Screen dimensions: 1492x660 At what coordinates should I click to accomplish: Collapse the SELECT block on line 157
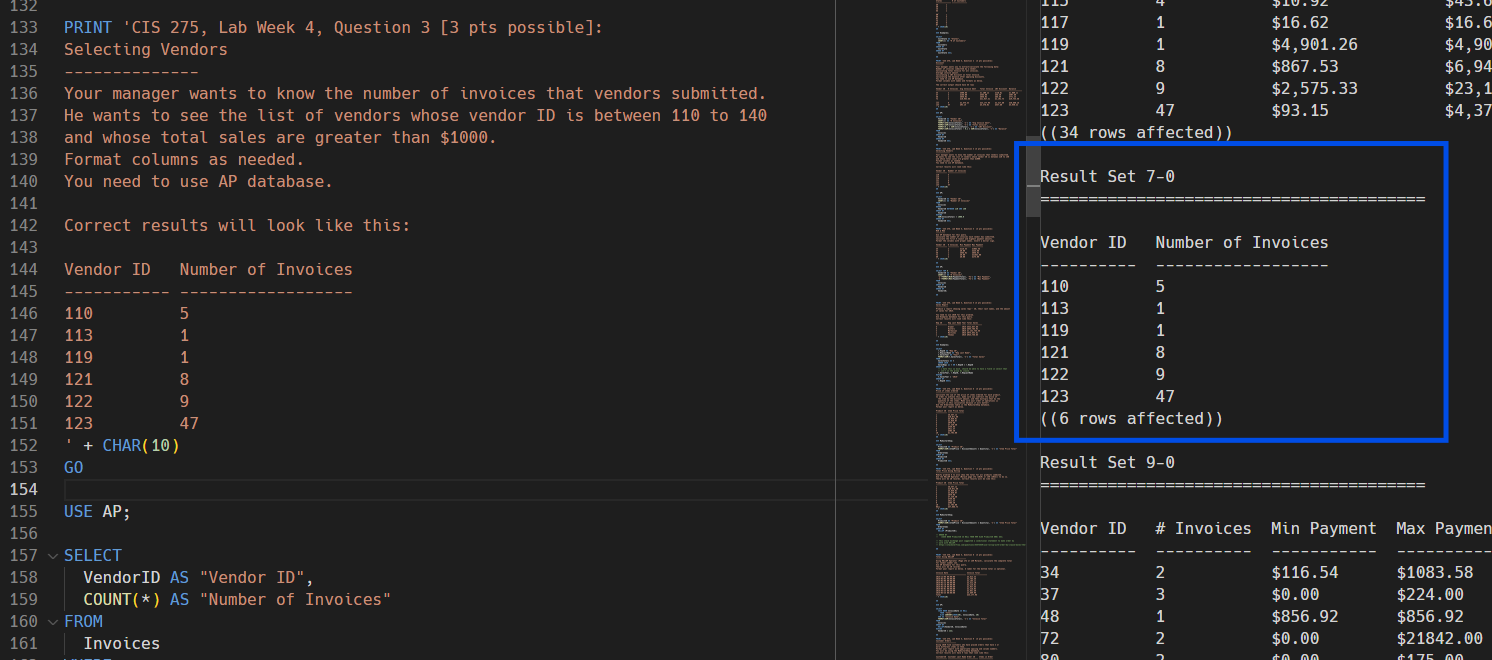pos(52,555)
